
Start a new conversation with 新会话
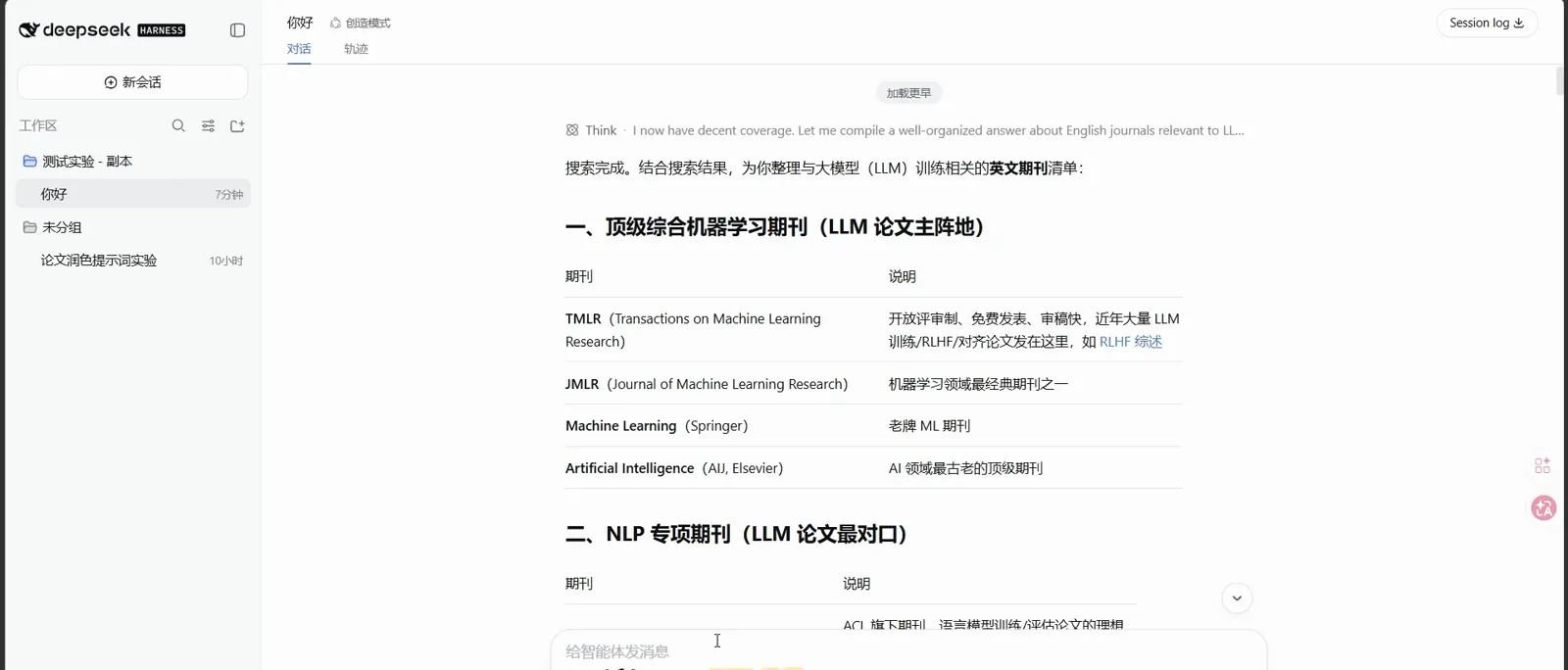pyautogui.click(x=132, y=82)
